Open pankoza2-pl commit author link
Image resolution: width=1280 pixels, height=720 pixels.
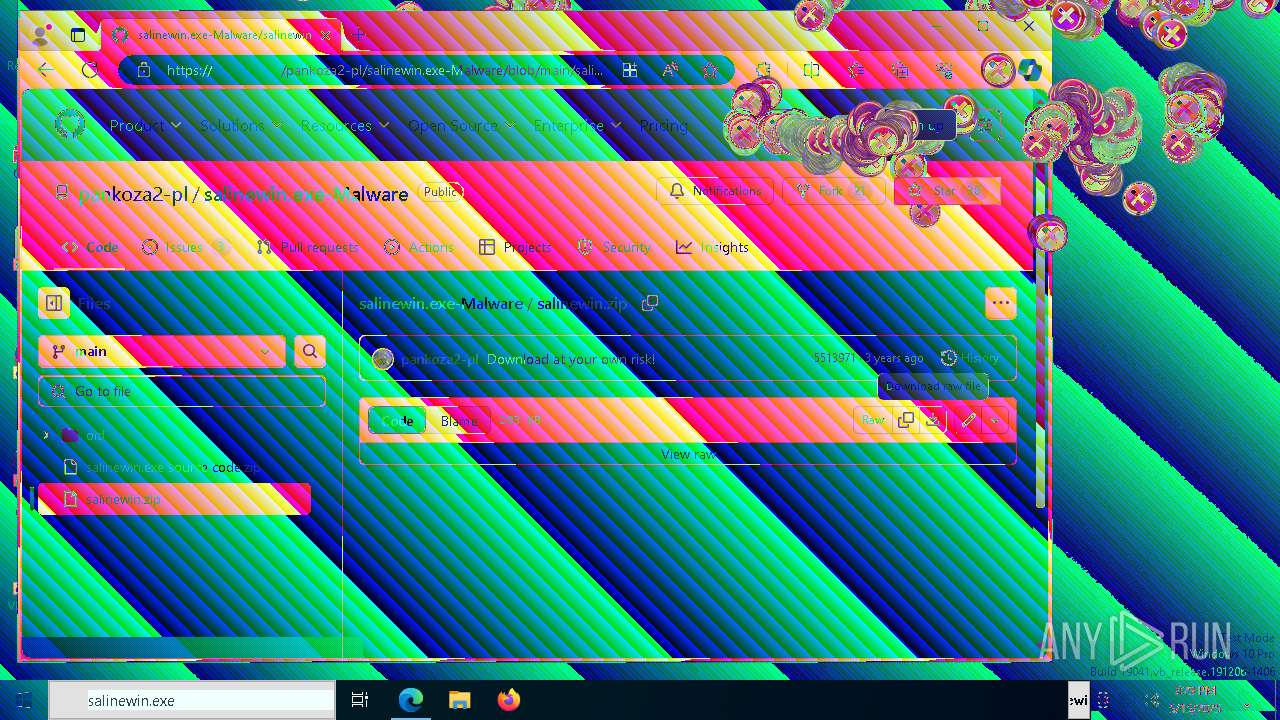coord(440,358)
